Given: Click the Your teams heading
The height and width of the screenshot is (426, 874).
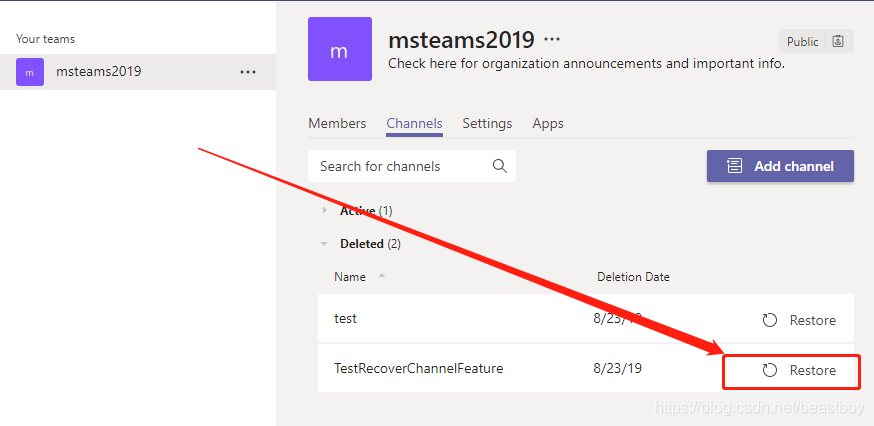Looking at the screenshot, I should [x=45, y=39].
